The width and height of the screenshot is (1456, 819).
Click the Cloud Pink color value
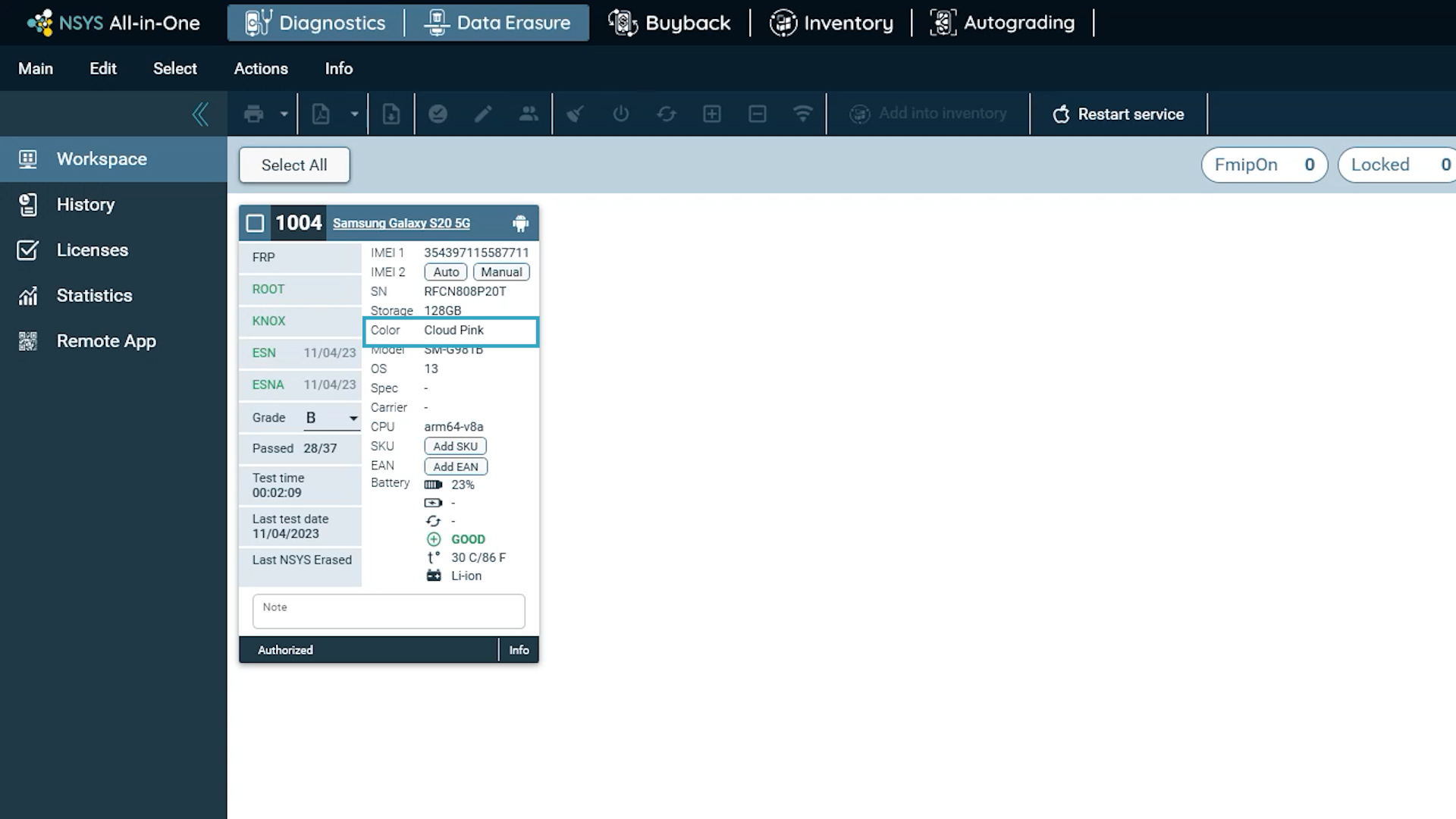click(453, 330)
